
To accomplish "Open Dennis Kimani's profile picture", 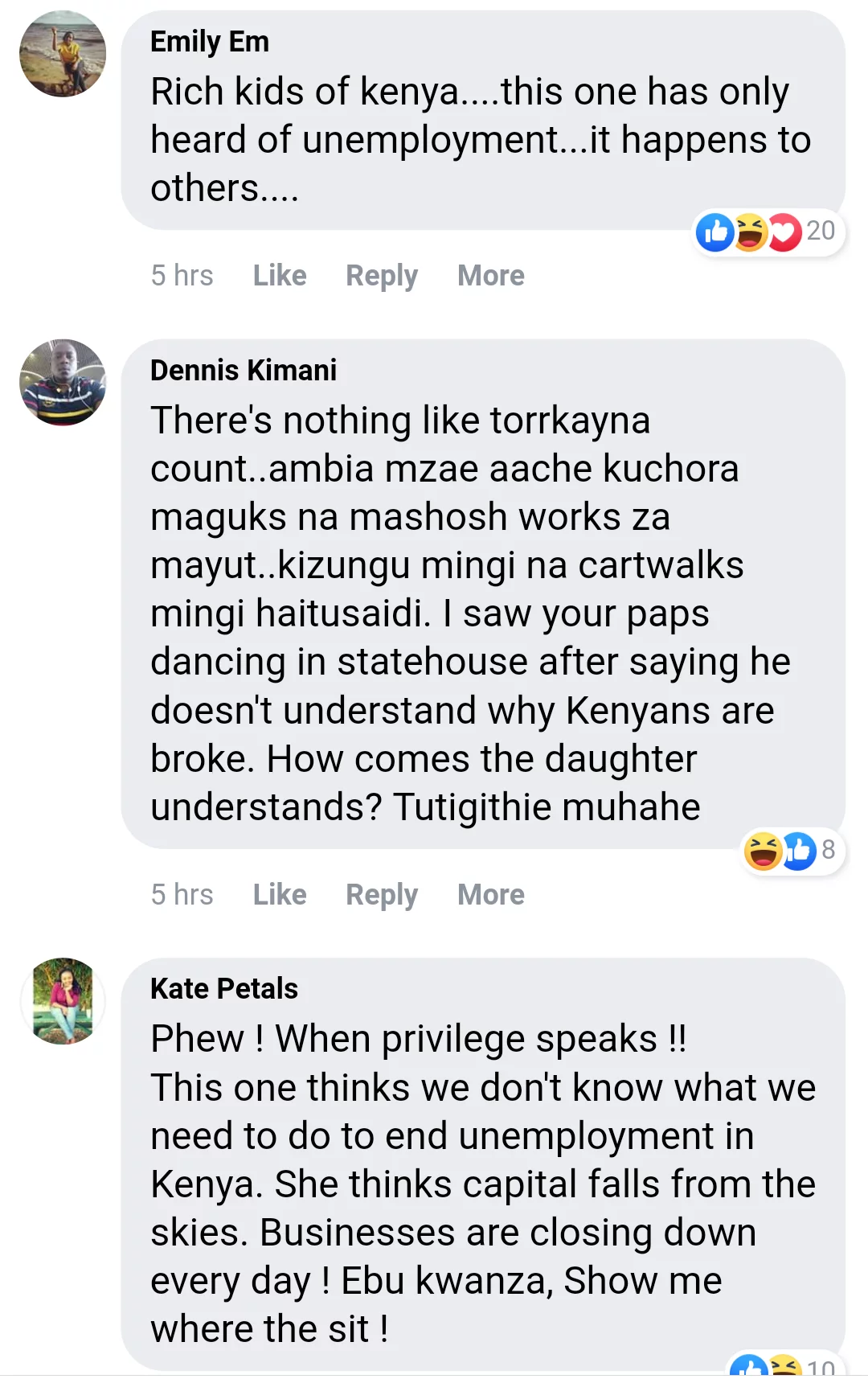I will click(63, 383).
